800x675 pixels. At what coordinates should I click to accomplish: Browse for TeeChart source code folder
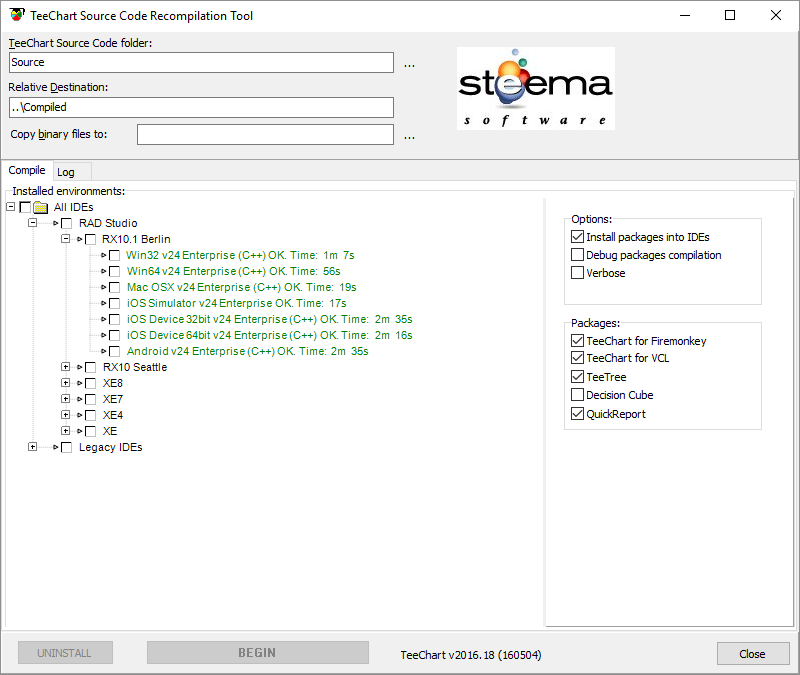pos(409,63)
